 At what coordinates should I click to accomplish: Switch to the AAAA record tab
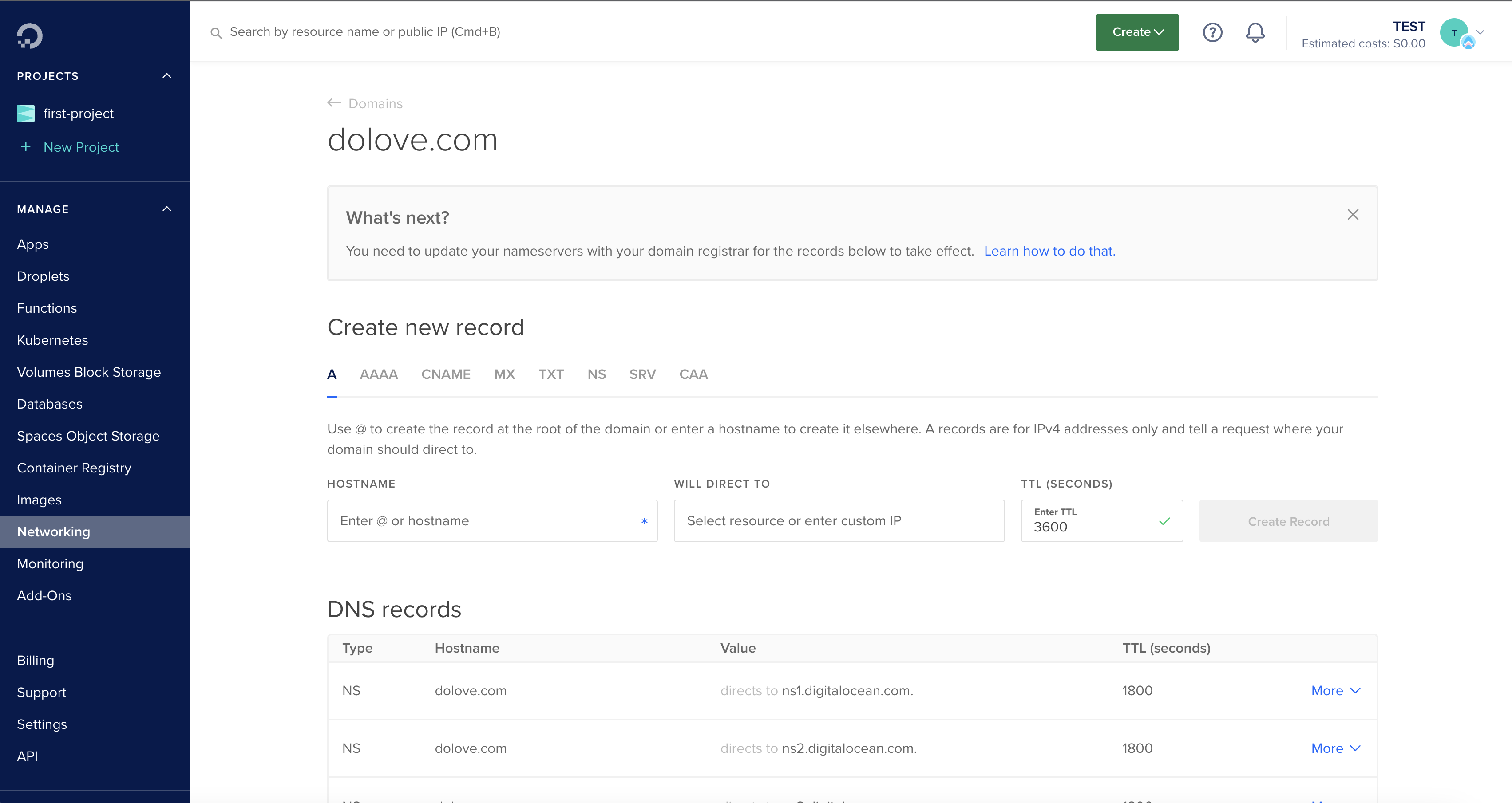[379, 374]
